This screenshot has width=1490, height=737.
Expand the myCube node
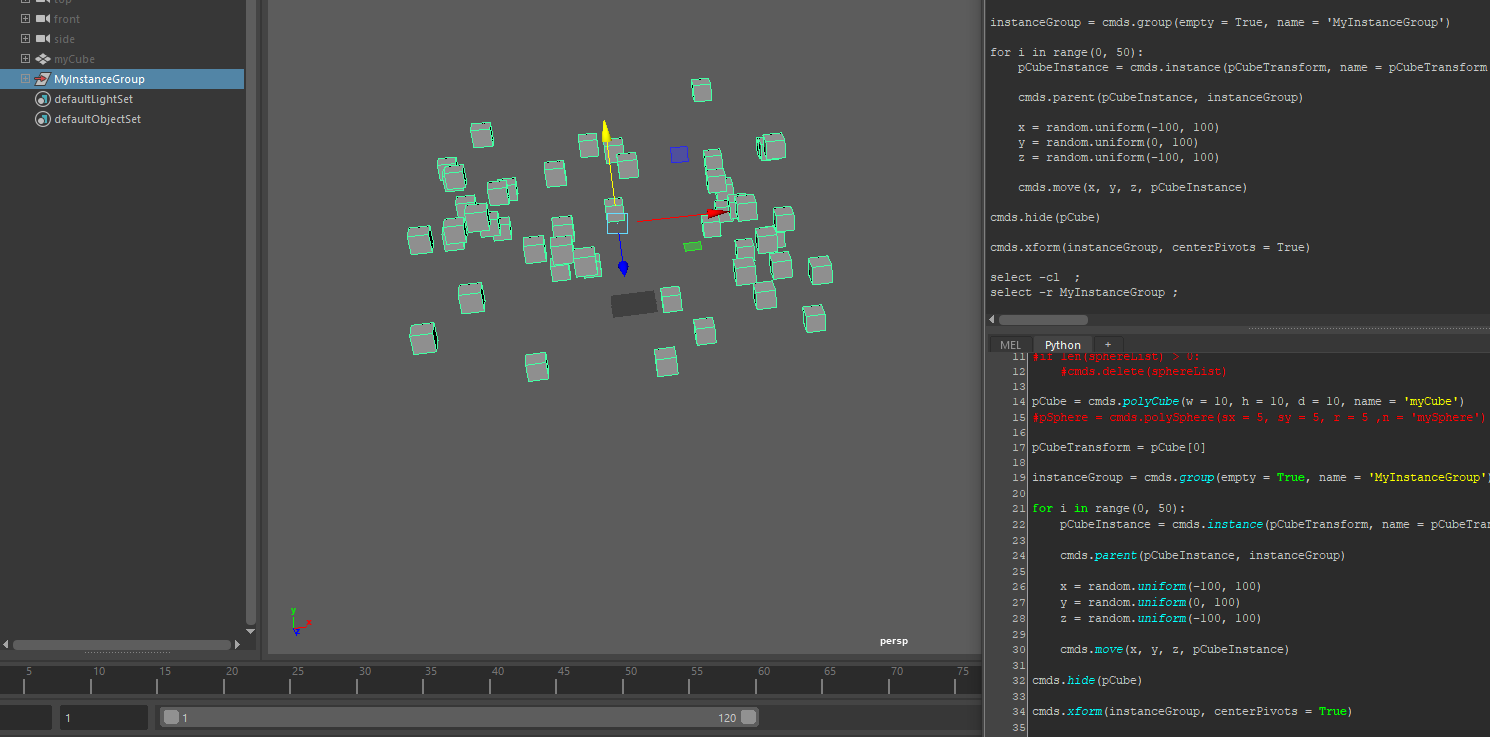26,59
